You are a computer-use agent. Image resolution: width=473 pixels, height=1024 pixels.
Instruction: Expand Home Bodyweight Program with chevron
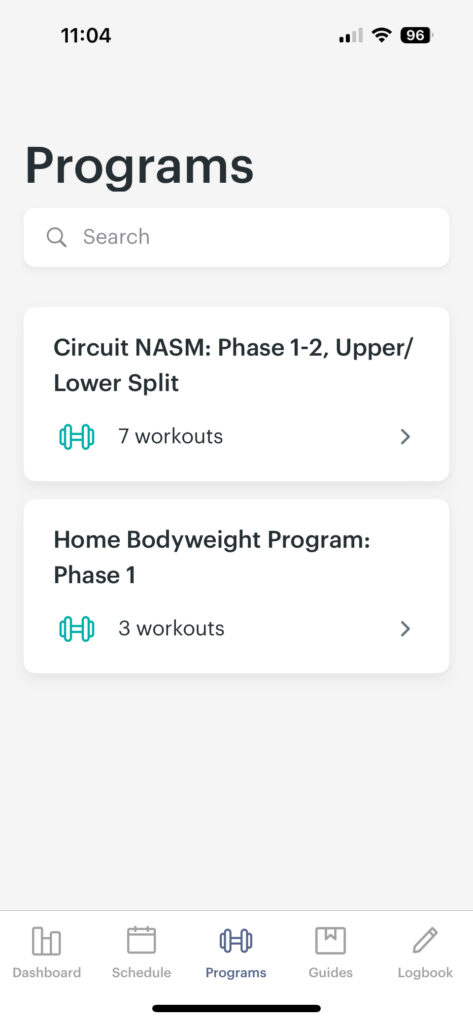coord(405,629)
